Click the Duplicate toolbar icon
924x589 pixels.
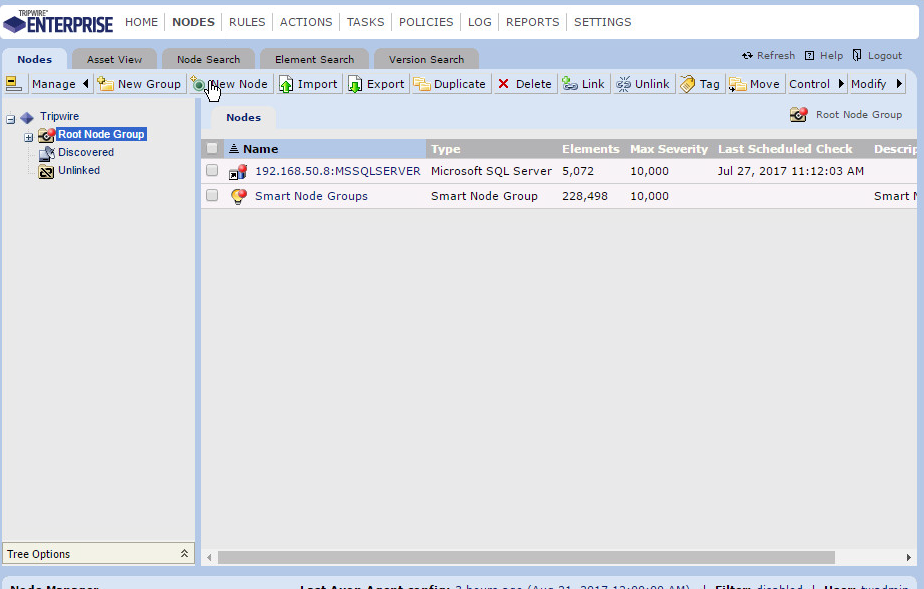[422, 85]
